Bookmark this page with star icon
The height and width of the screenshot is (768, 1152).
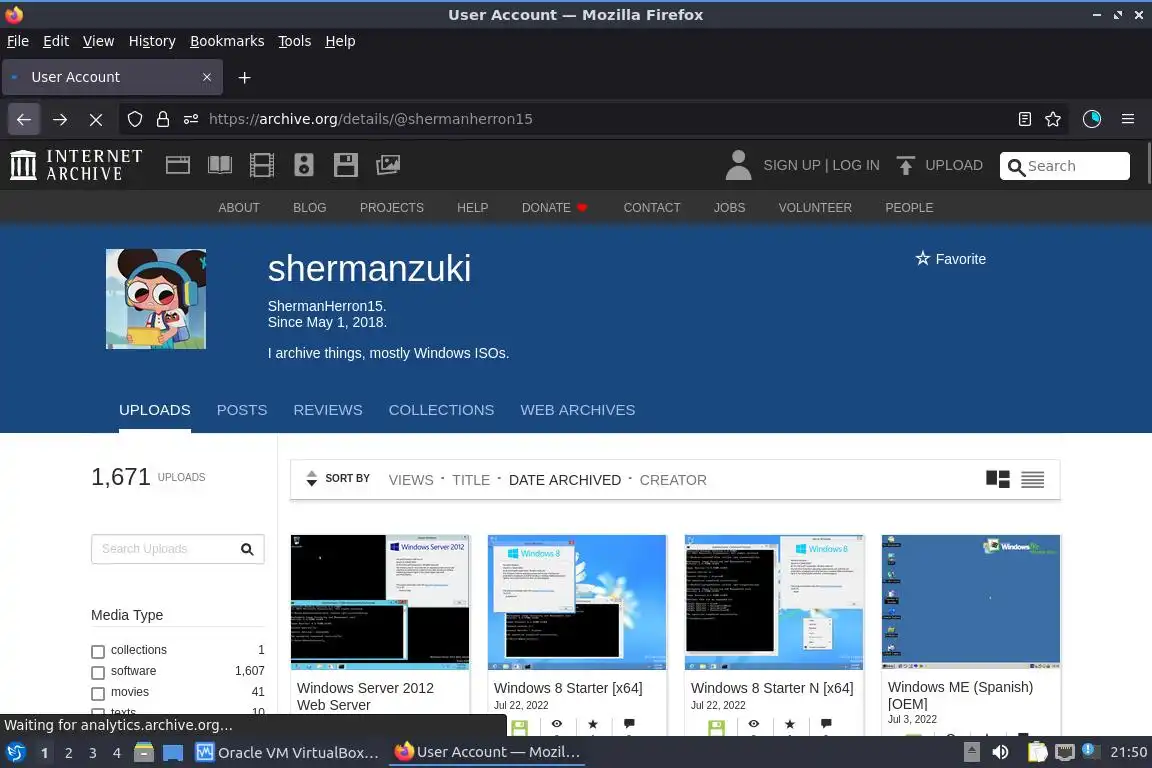point(1053,119)
